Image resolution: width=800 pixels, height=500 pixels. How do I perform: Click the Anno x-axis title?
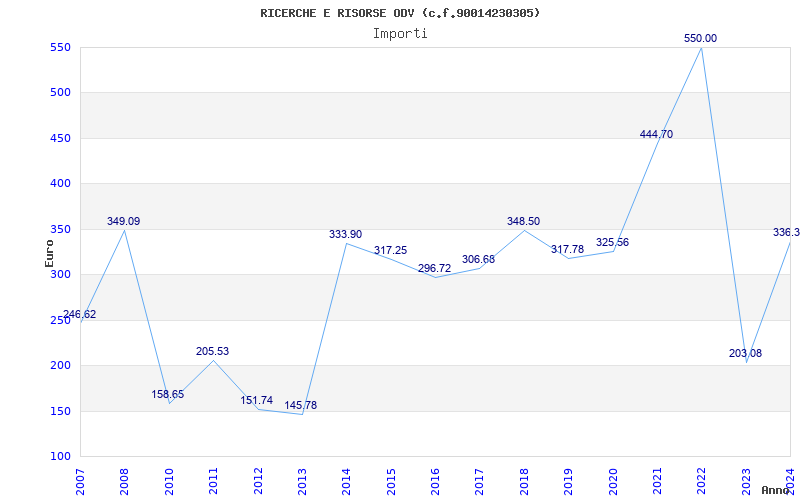pyautogui.click(x=774, y=490)
